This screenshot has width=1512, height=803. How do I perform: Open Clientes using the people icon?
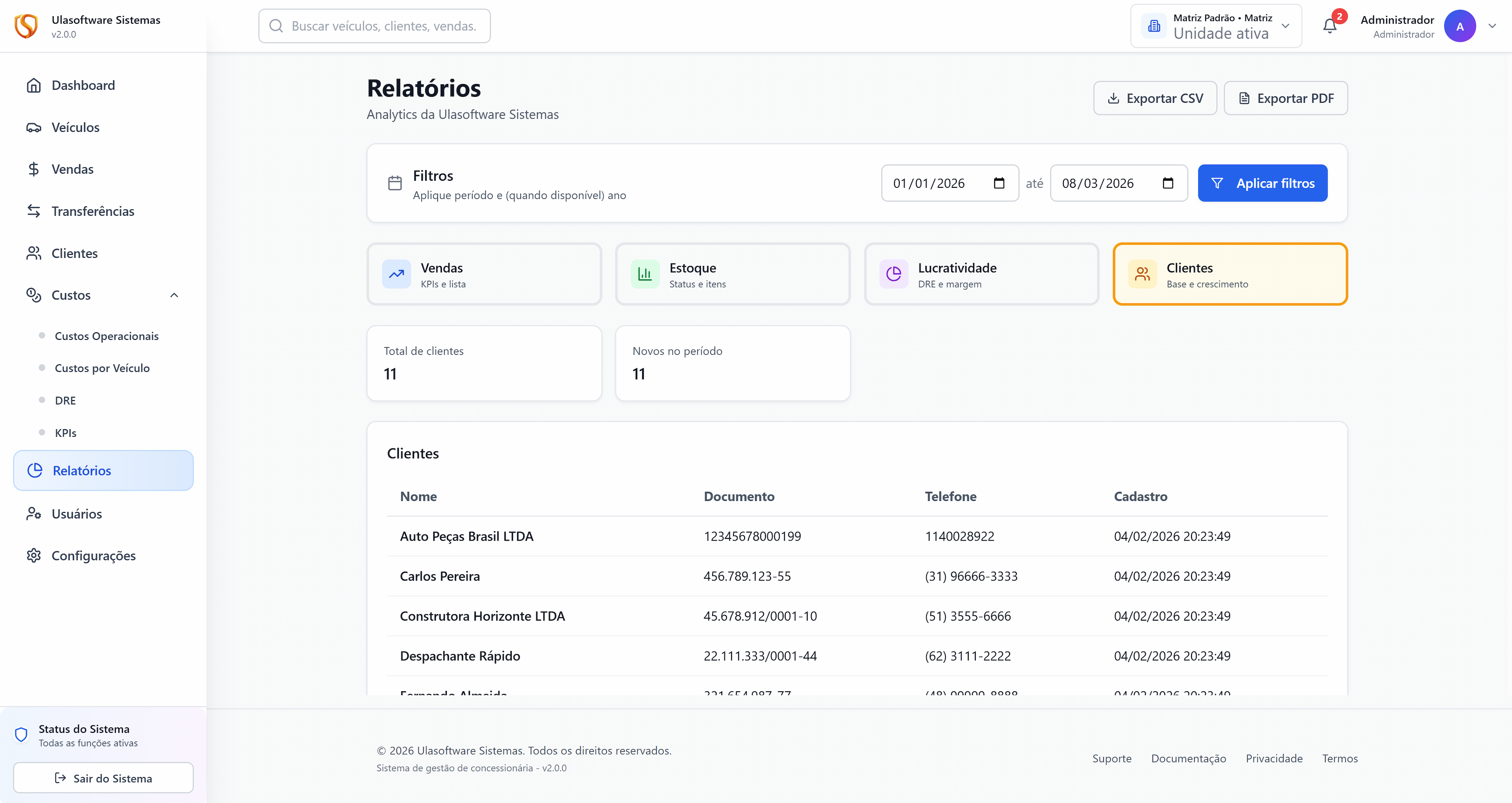point(33,253)
